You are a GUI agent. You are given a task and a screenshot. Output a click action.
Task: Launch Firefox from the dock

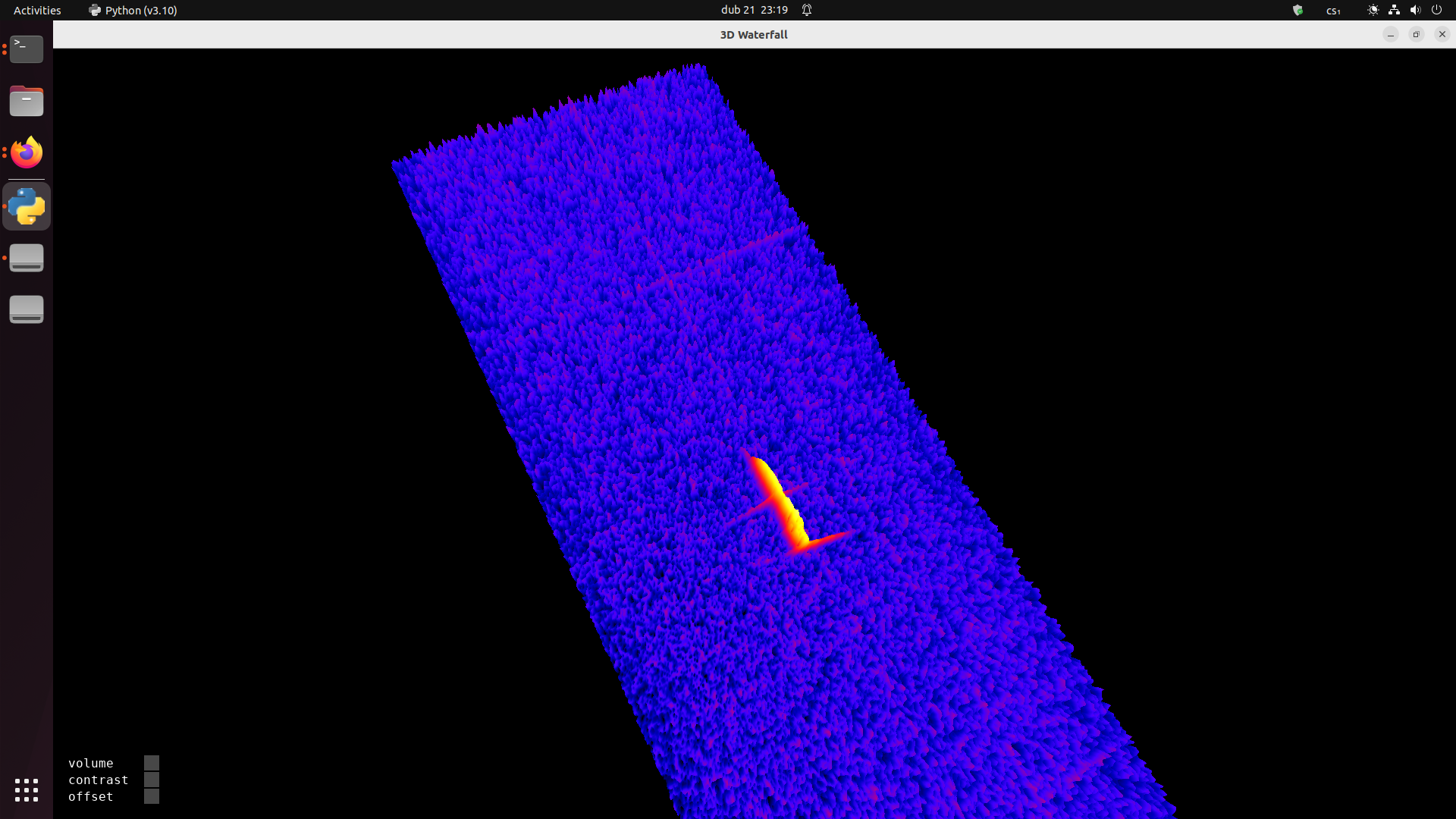27,152
